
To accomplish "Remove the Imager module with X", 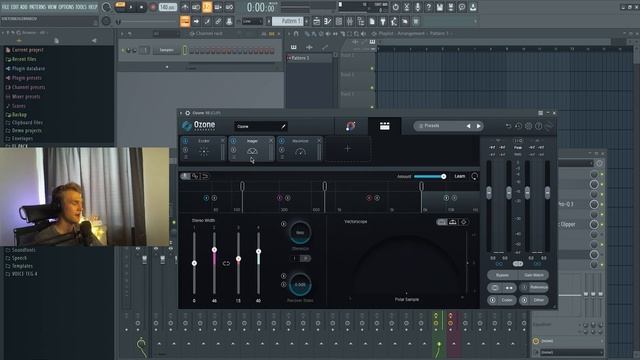I will pos(271,140).
